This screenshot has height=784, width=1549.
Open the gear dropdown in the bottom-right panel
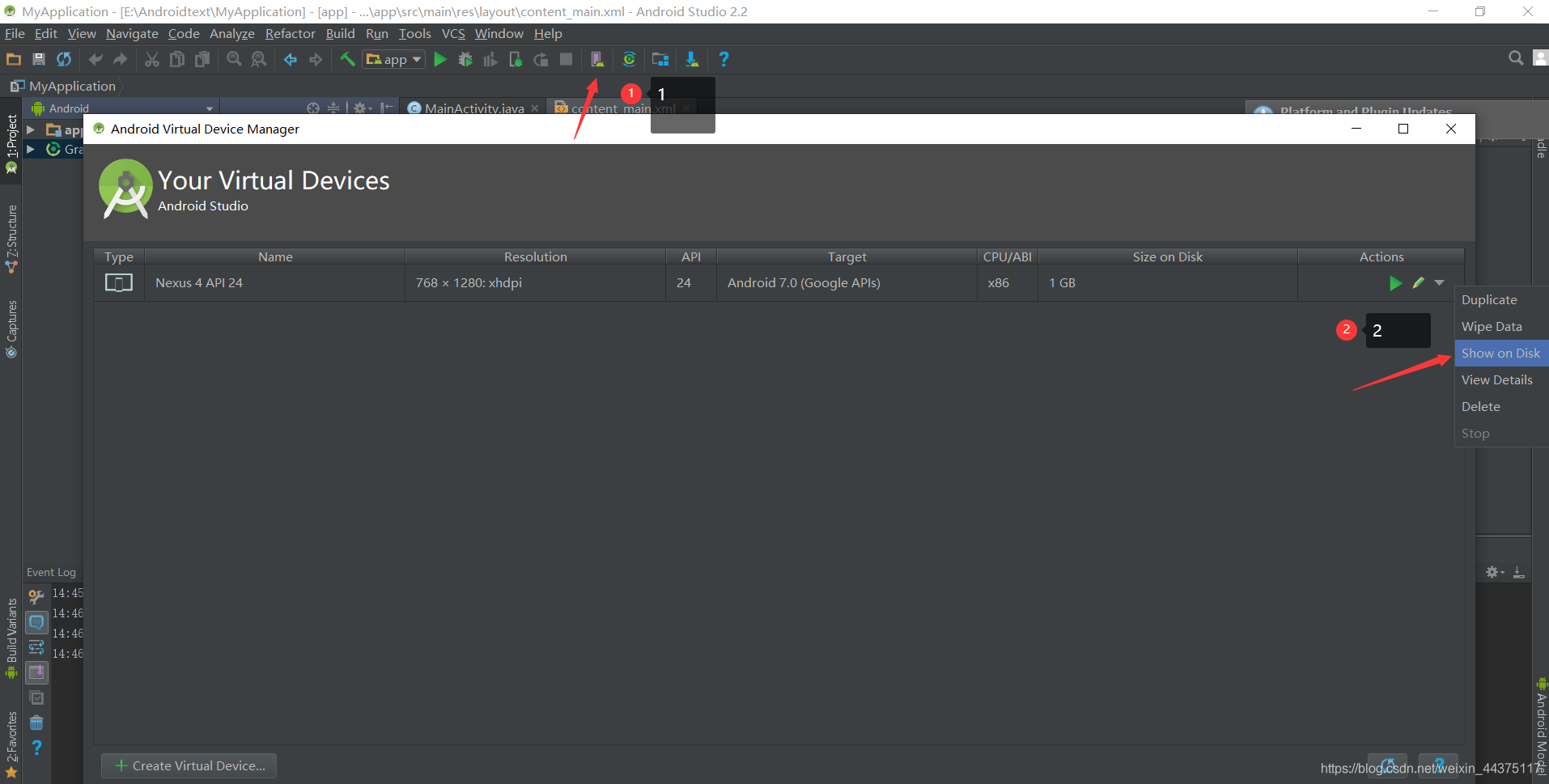(1494, 572)
